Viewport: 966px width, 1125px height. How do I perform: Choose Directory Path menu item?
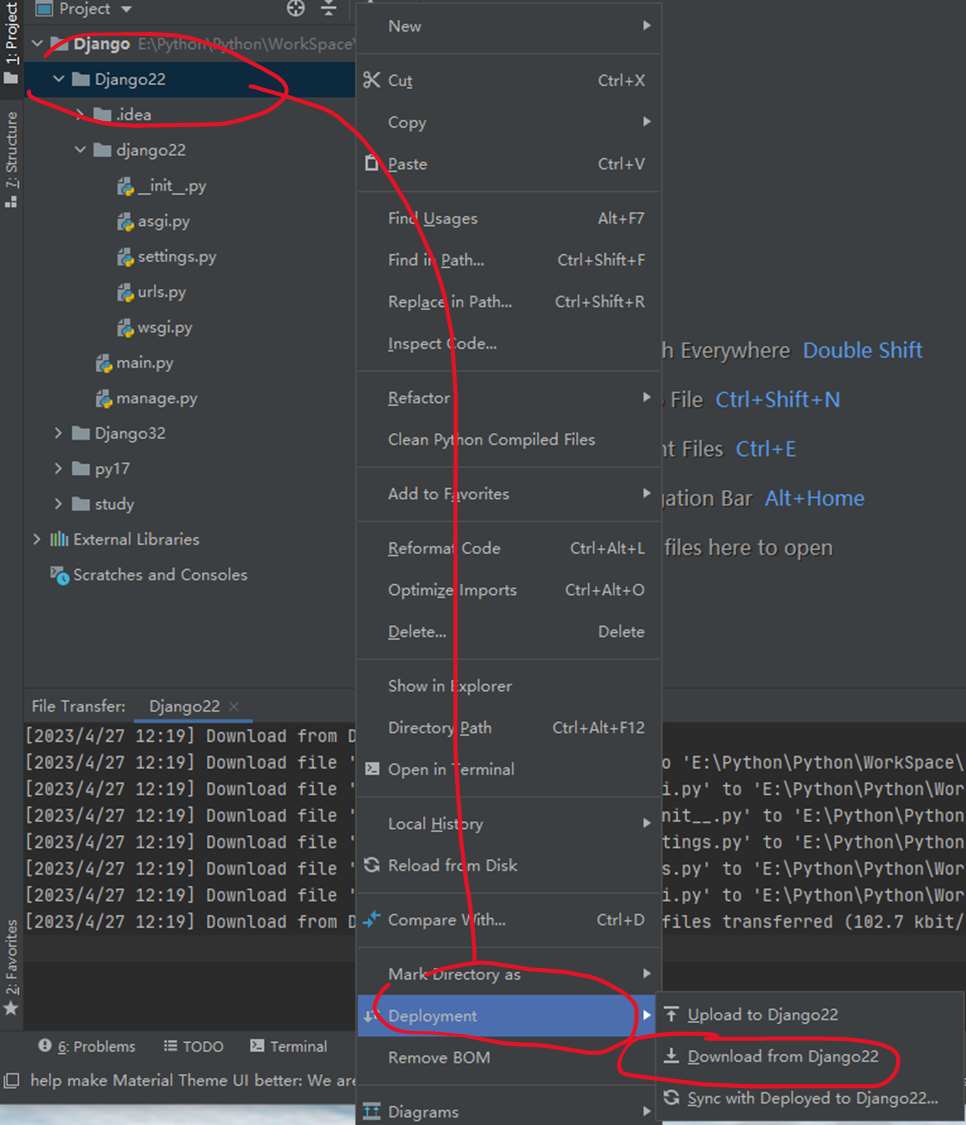click(x=509, y=728)
